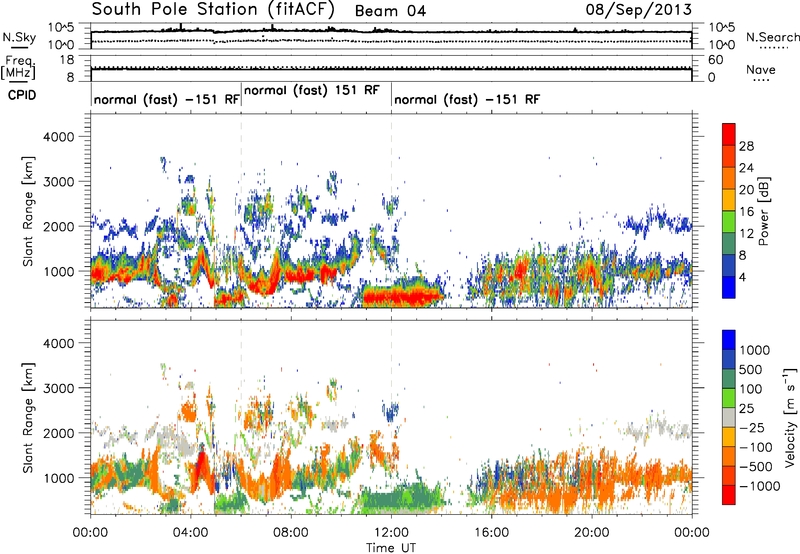This screenshot has height=554, width=800.
Task: Click the "Power [dB]" color bar title
Action: tap(763, 211)
